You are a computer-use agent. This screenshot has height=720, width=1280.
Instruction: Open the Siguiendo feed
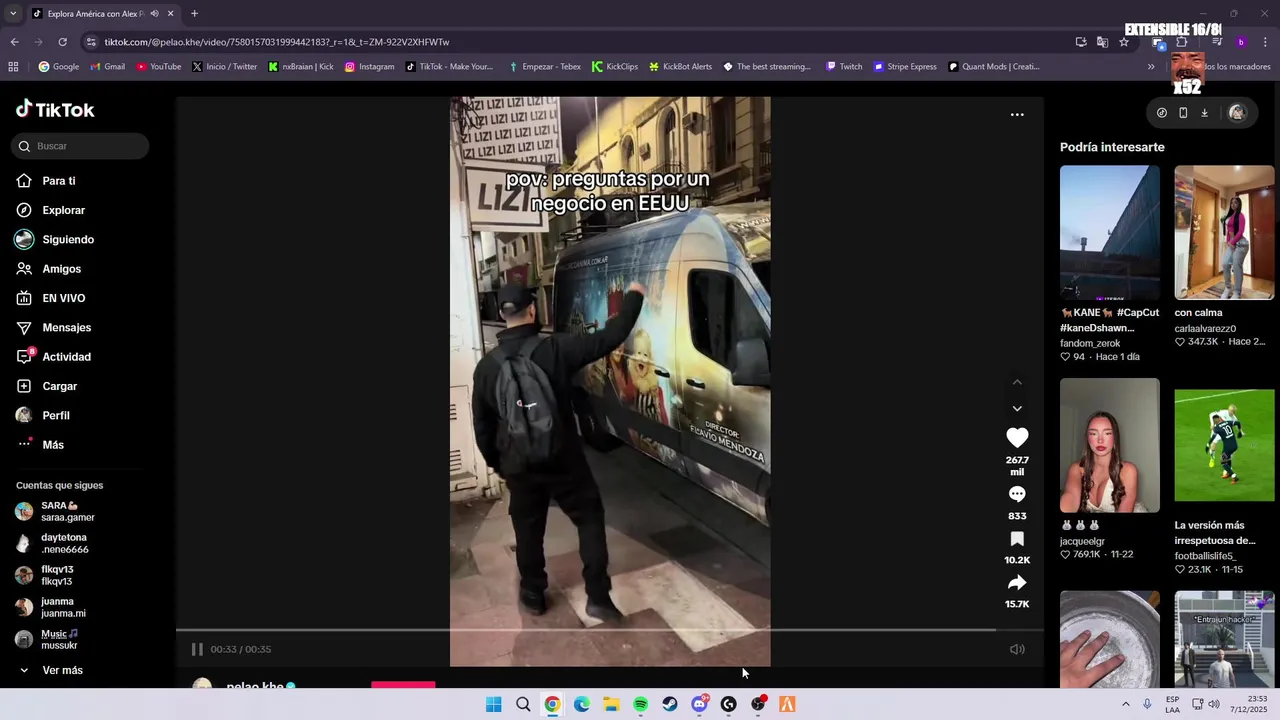tap(55, 240)
